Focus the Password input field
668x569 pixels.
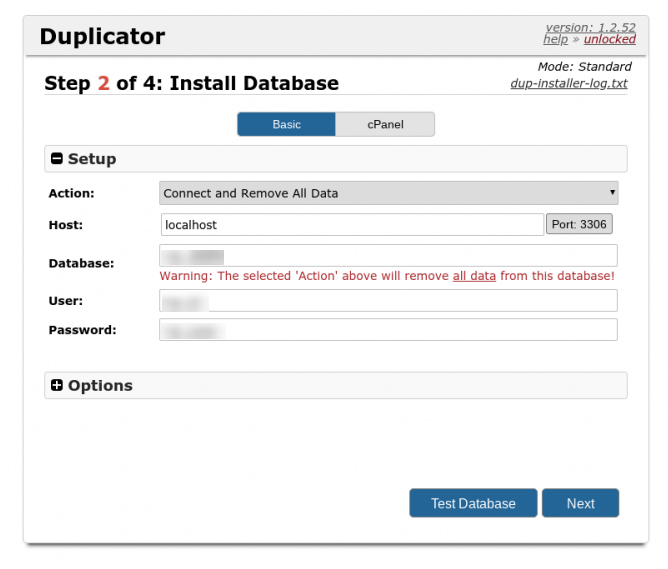click(x=388, y=330)
